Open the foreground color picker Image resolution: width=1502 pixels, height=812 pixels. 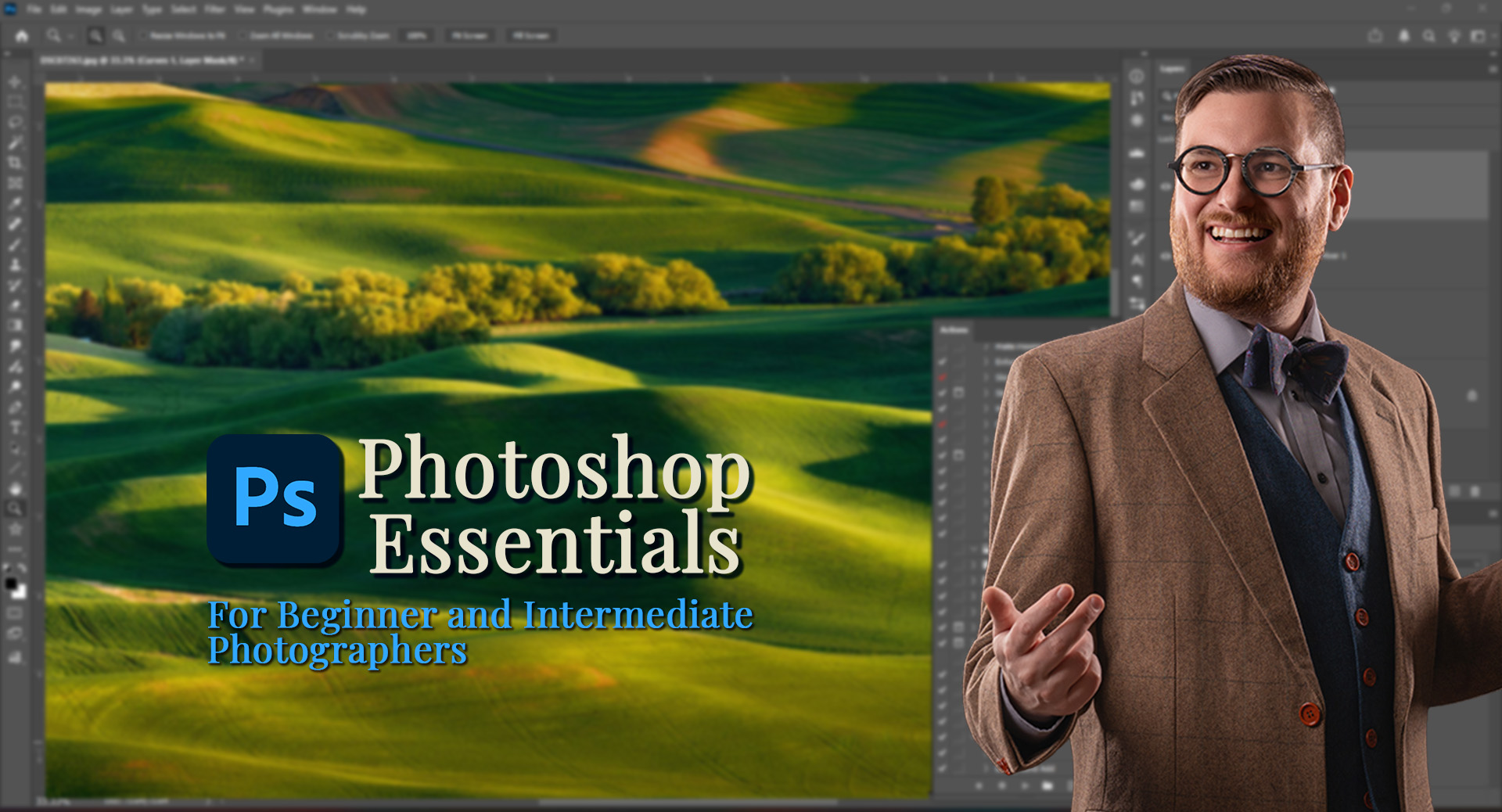[x=11, y=584]
